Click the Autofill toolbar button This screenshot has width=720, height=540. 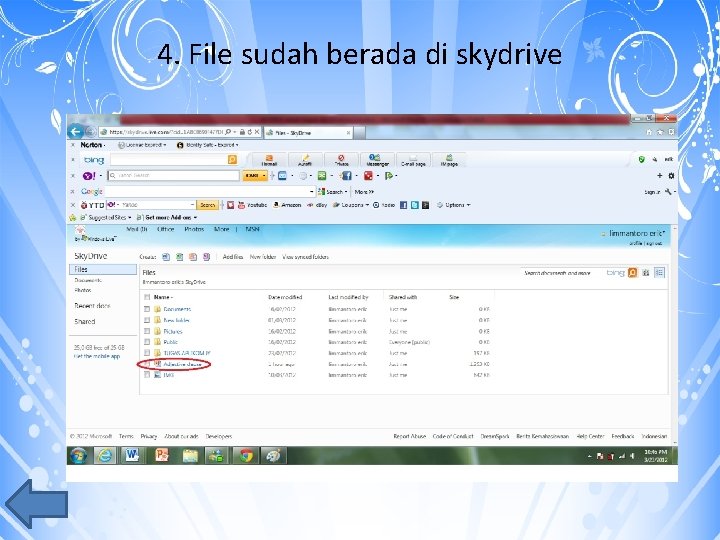305,160
